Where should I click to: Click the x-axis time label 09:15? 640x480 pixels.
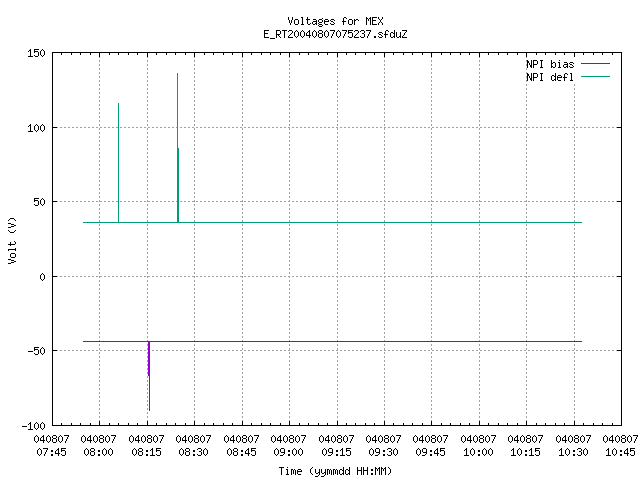tap(336, 452)
